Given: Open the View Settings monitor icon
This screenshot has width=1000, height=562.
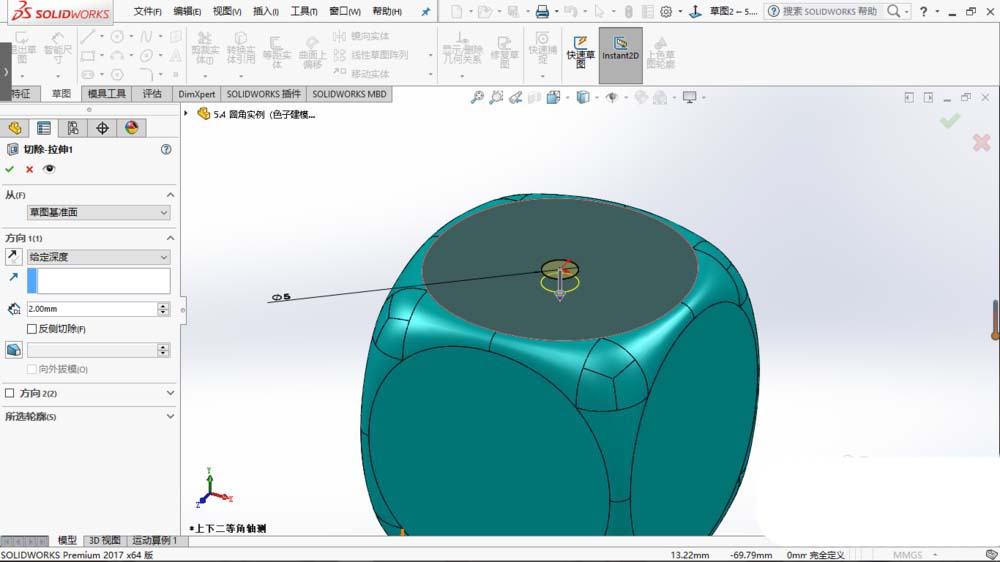Looking at the screenshot, I should pos(689,97).
